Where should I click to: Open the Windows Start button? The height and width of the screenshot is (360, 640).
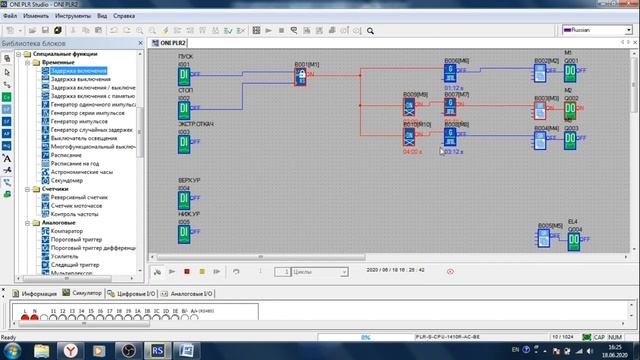pos(12,351)
